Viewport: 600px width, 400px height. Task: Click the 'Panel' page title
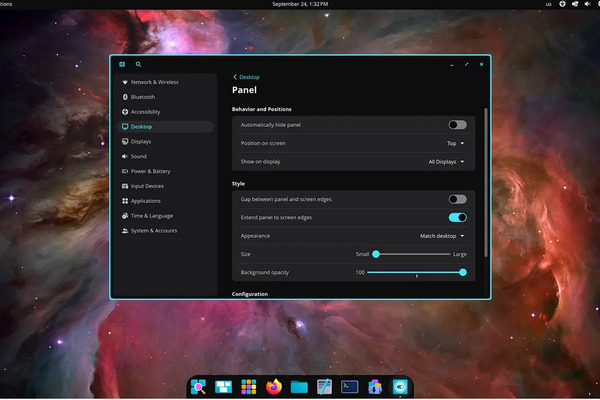point(244,90)
